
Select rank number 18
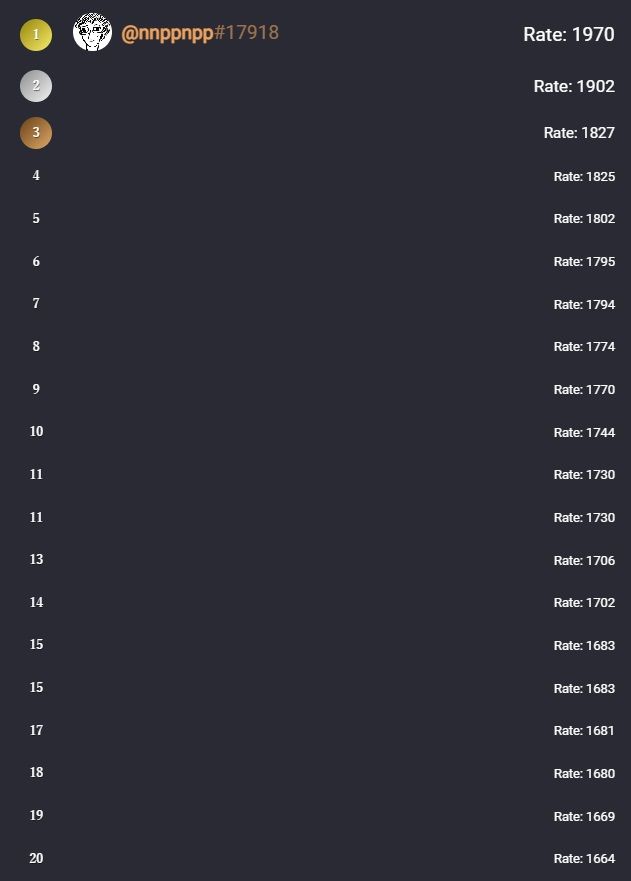pyautogui.click(x=36, y=773)
